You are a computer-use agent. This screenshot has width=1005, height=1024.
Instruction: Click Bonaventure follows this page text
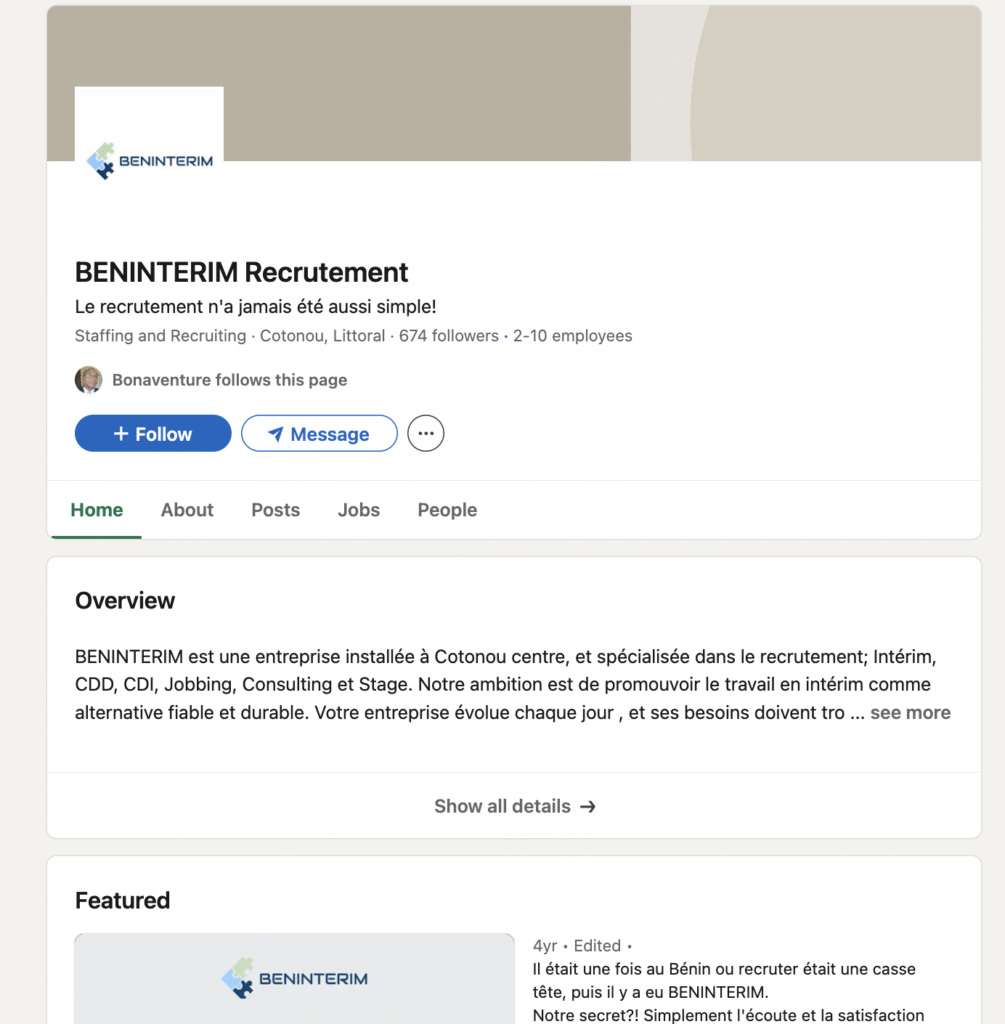(x=229, y=380)
